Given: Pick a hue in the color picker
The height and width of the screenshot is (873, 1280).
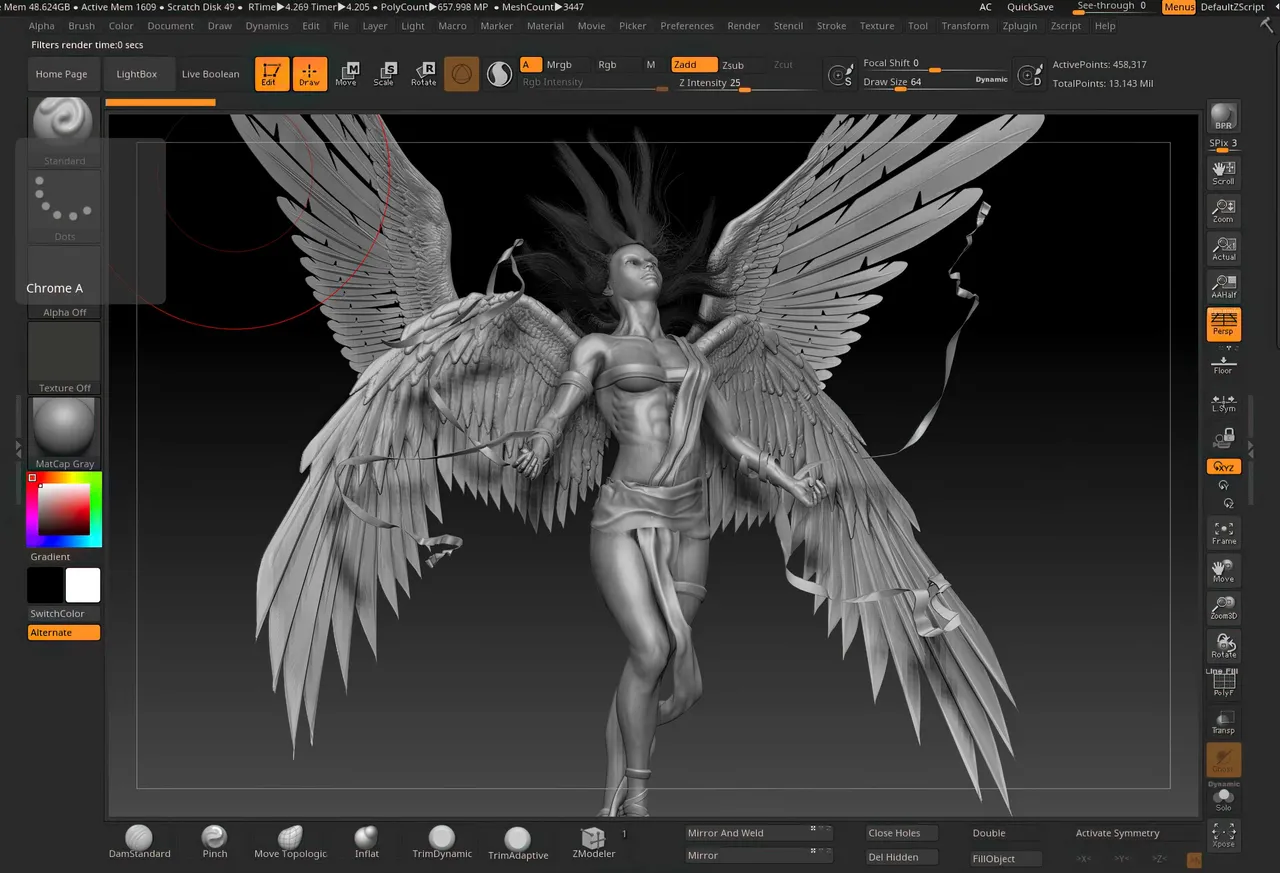Looking at the screenshot, I should pos(64,510).
